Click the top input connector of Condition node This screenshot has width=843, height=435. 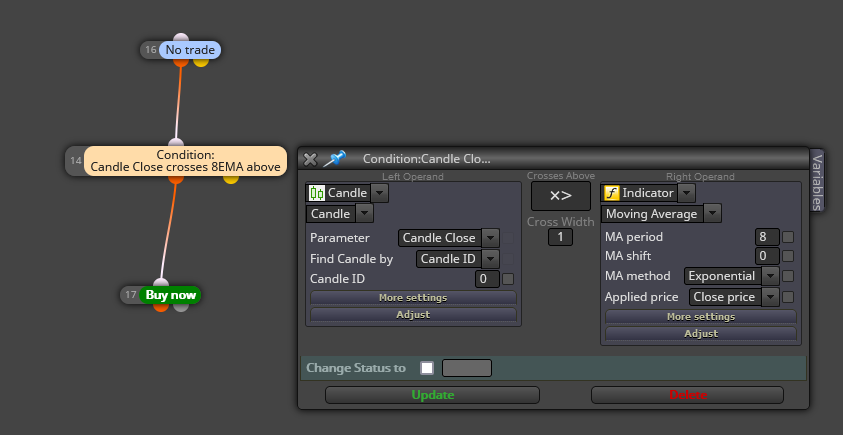tap(176, 143)
